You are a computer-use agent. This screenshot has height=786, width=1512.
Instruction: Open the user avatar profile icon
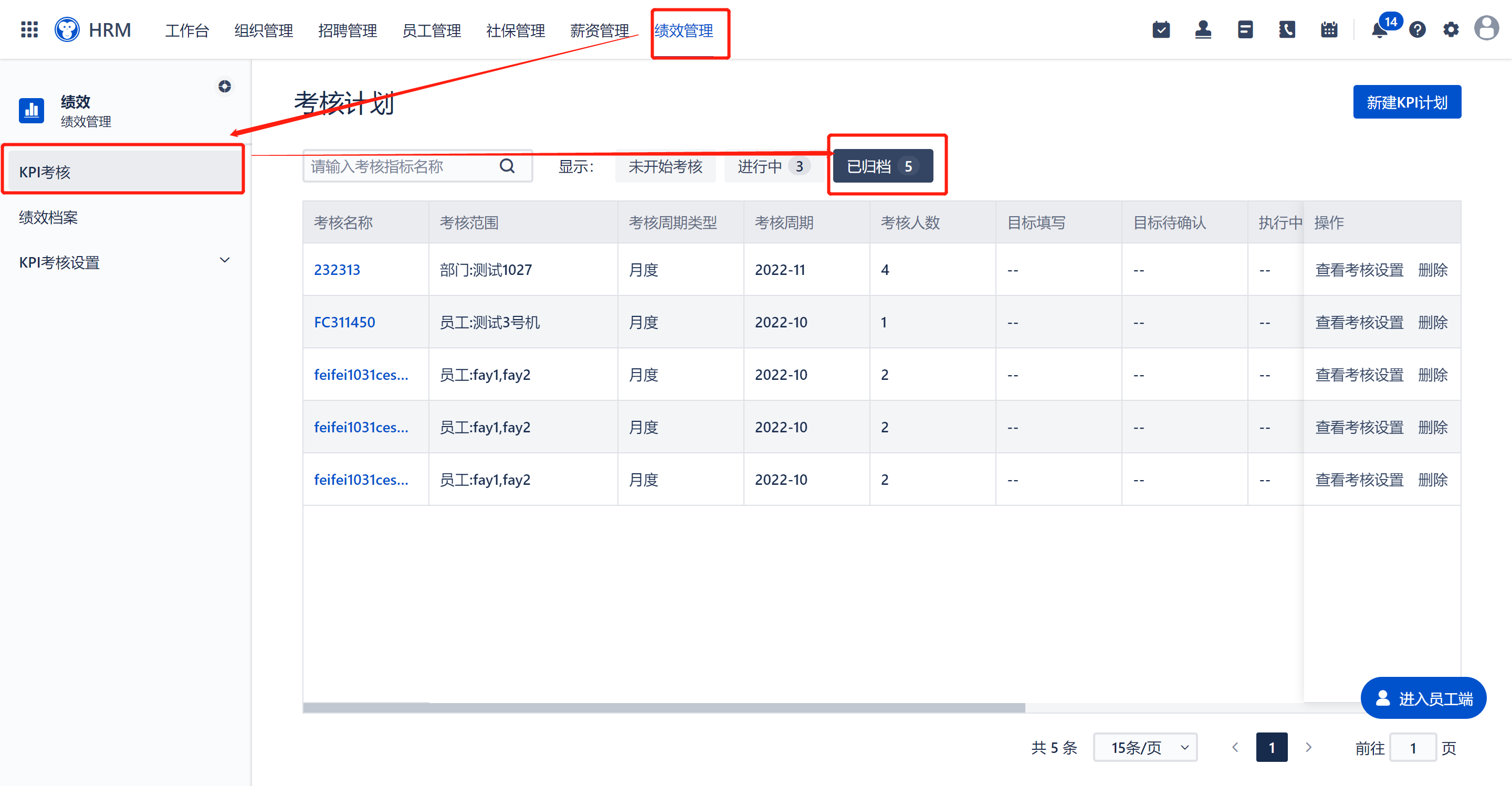[x=1486, y=28]
